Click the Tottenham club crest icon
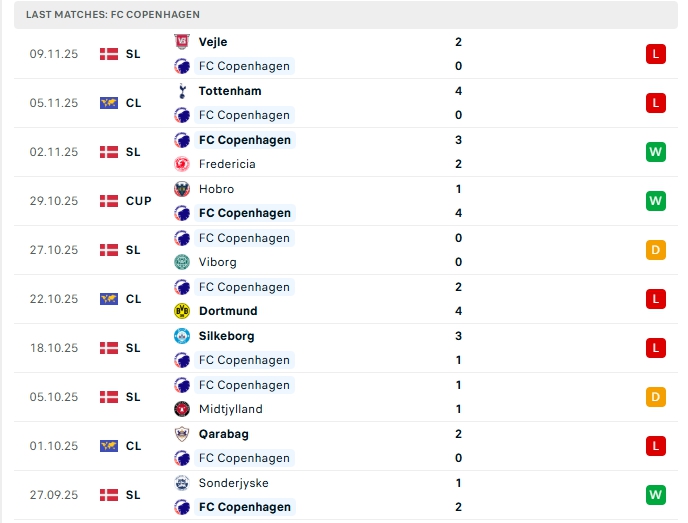 182,91
